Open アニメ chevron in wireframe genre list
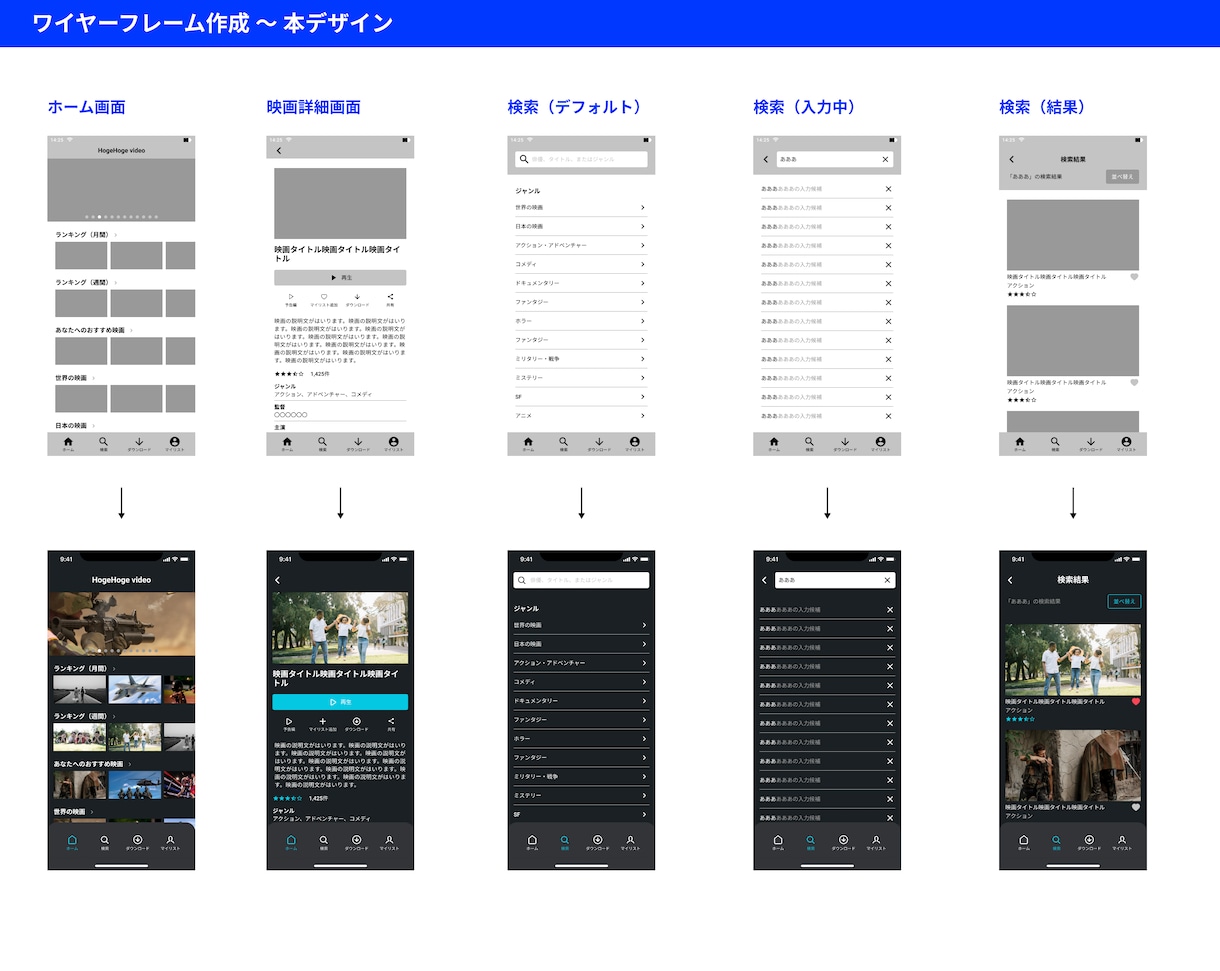Image resolution: width=1220 pixels, height=971 pixels. point(643,416)
